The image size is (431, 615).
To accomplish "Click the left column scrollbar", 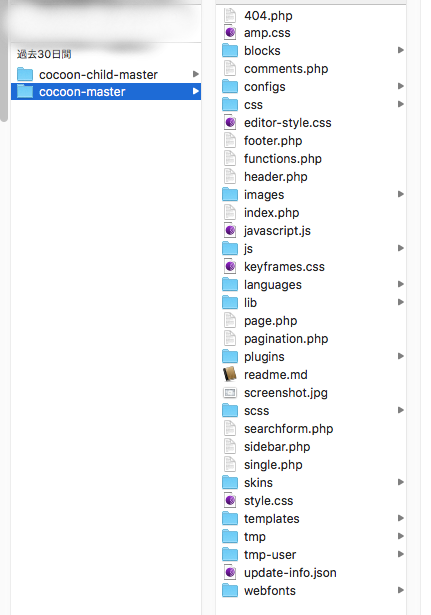I will tap(4, 61).
